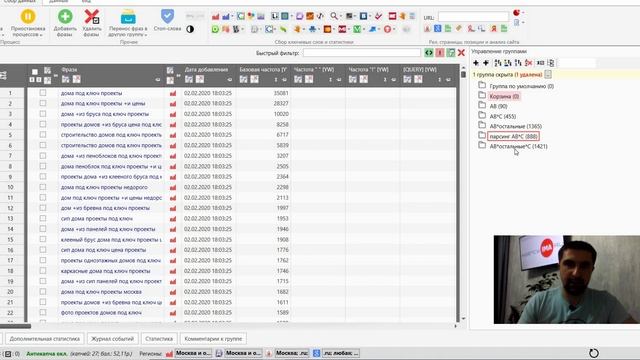Open the Приостановка процессов dropdown

coord(28,32)
